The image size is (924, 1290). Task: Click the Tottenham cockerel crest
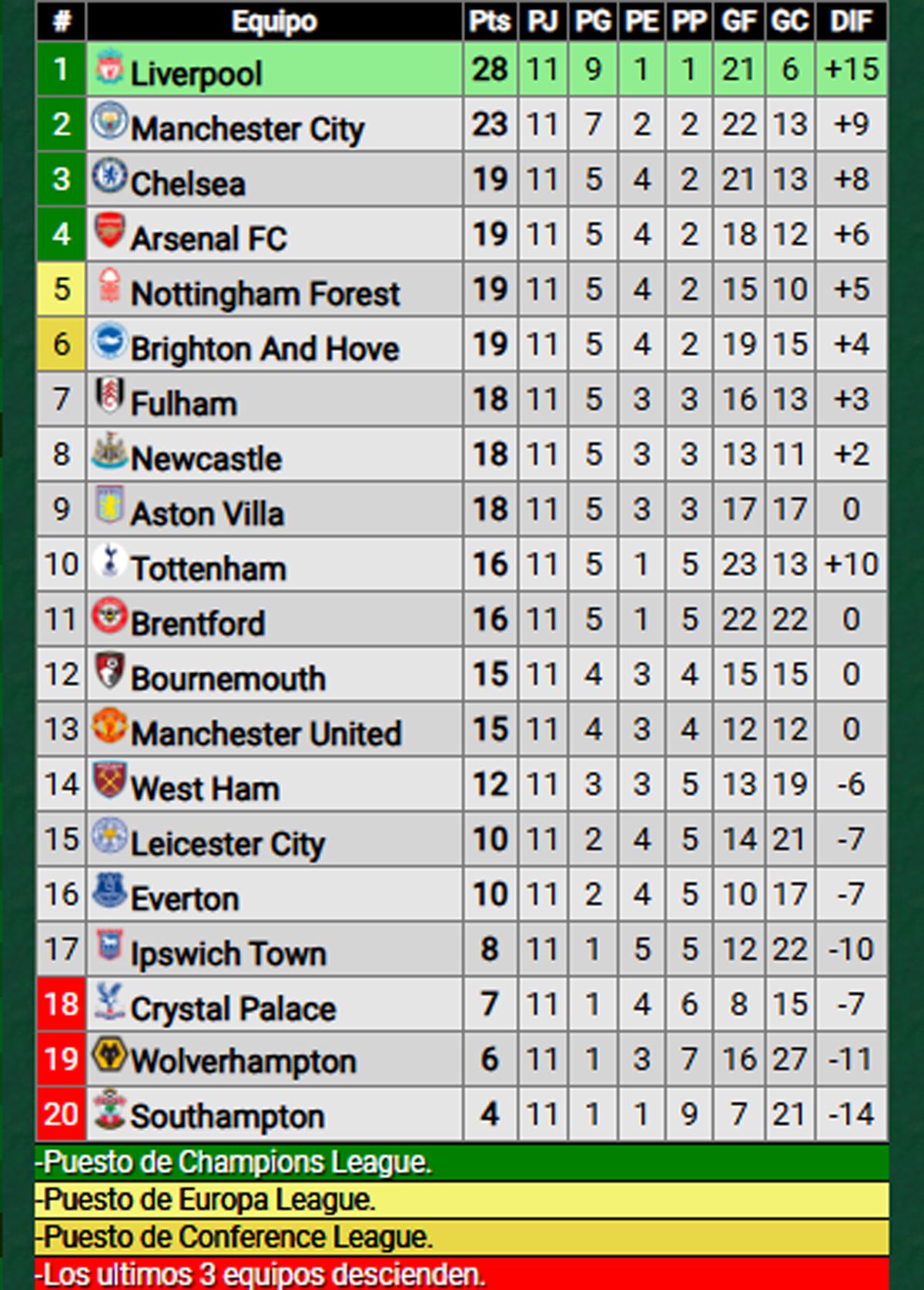tap(109, 560)
